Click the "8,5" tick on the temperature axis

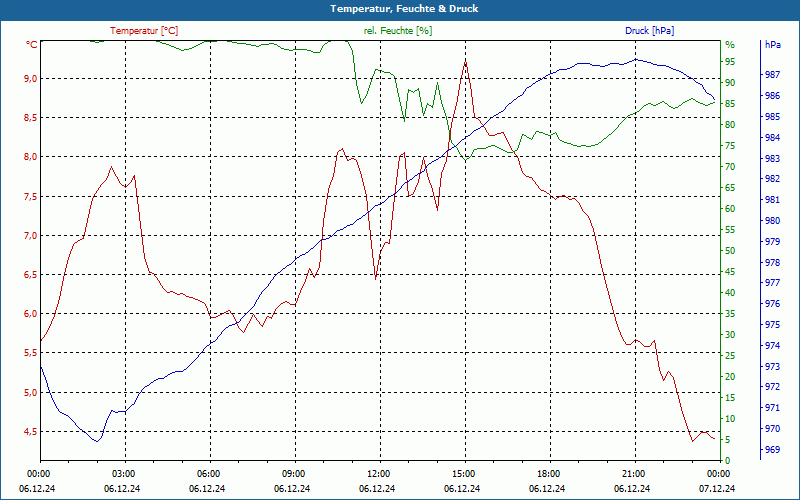[x=31, y=118]
